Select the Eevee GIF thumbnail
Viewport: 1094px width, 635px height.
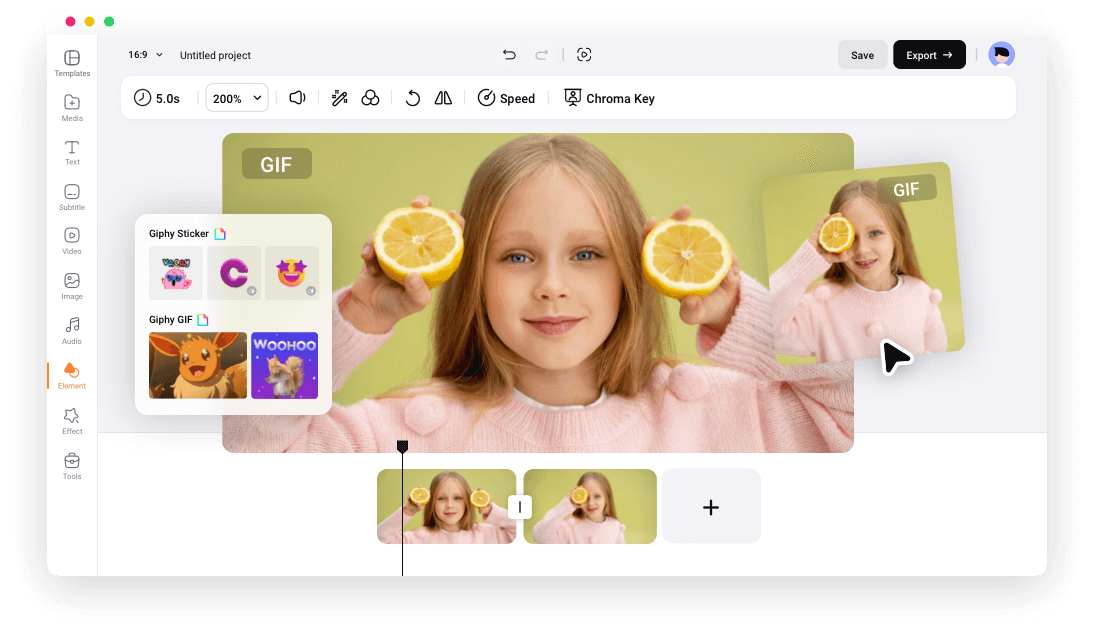[x=198, y=366]
